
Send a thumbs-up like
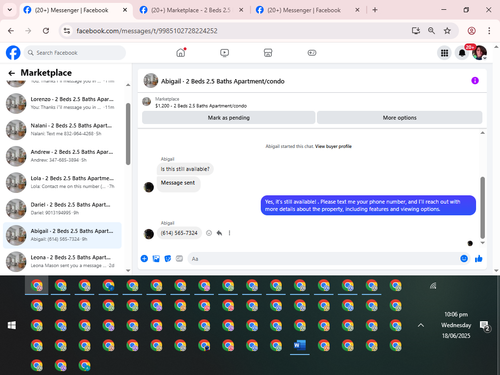tap(479, 258)
